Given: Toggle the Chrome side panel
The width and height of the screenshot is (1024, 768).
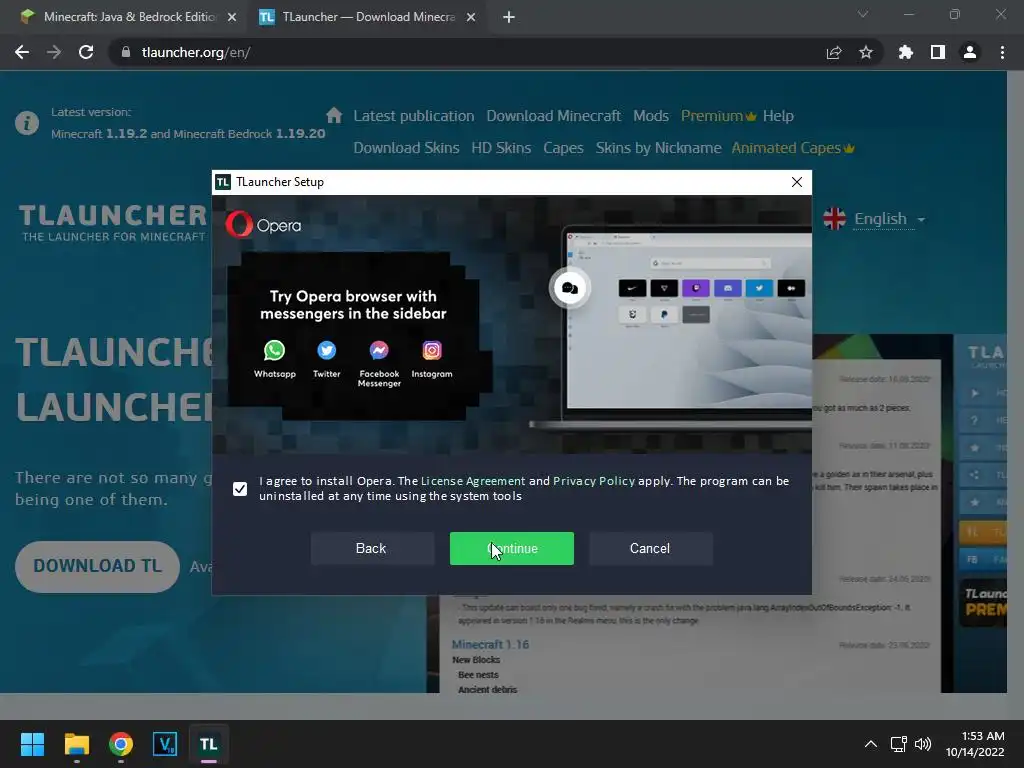Looking at the screenshot, I should (938, 52).
